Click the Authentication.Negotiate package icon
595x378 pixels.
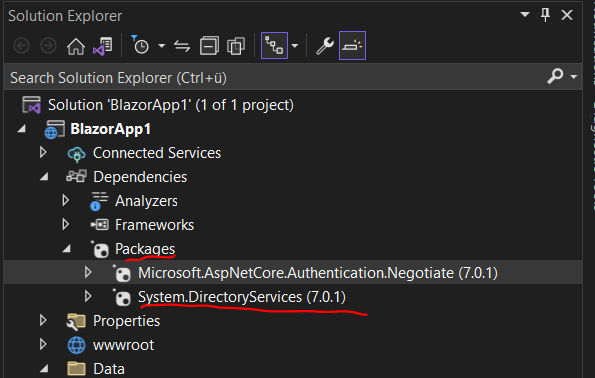122,273
